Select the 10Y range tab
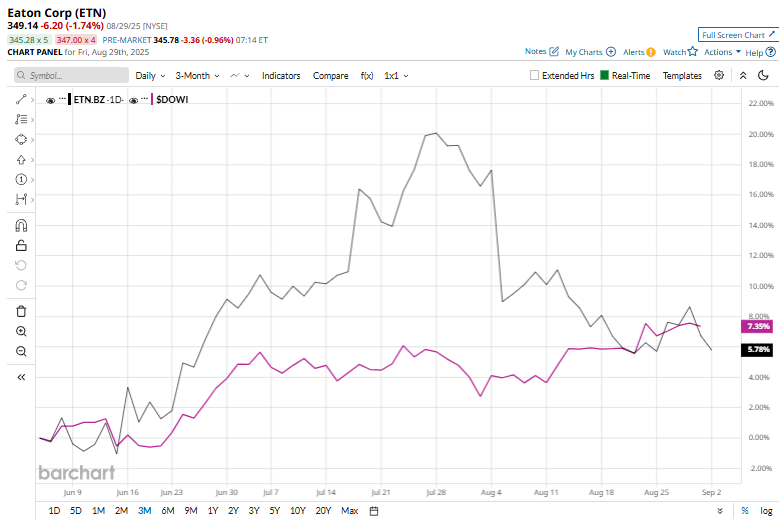This screenshot has width=782, height=527. pos(298,511)
